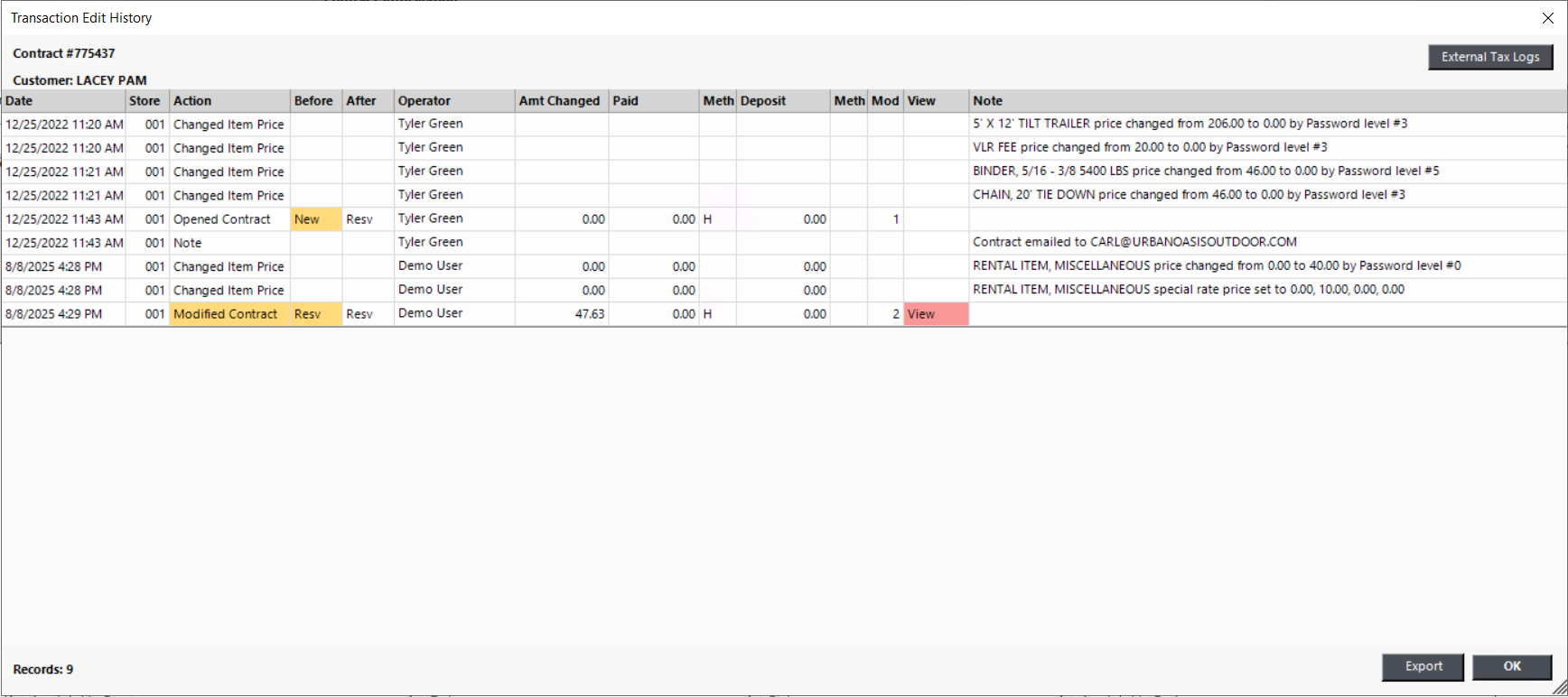Click the Amt Changed column header
This screenshot has height=697, width=1568.
[x=560, y=101]
